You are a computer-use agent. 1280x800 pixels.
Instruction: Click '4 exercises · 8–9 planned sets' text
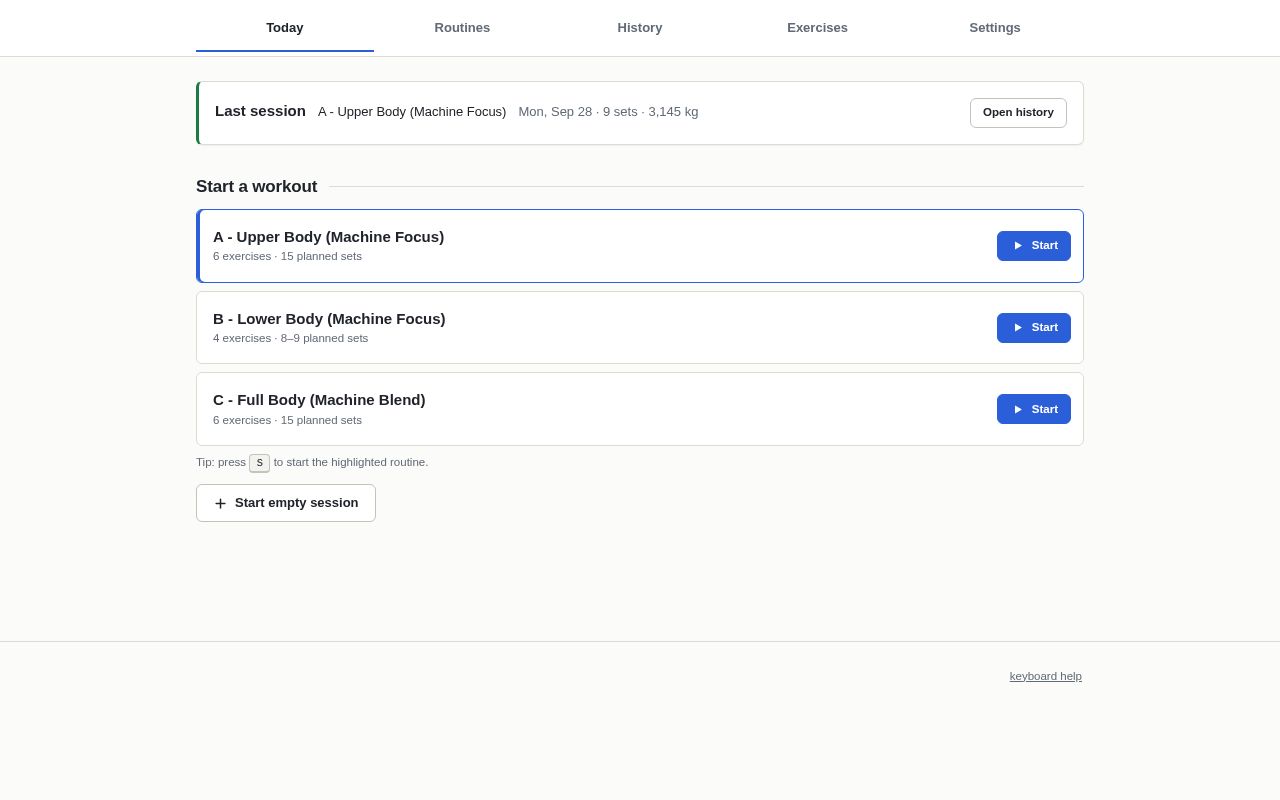point(290,338)
